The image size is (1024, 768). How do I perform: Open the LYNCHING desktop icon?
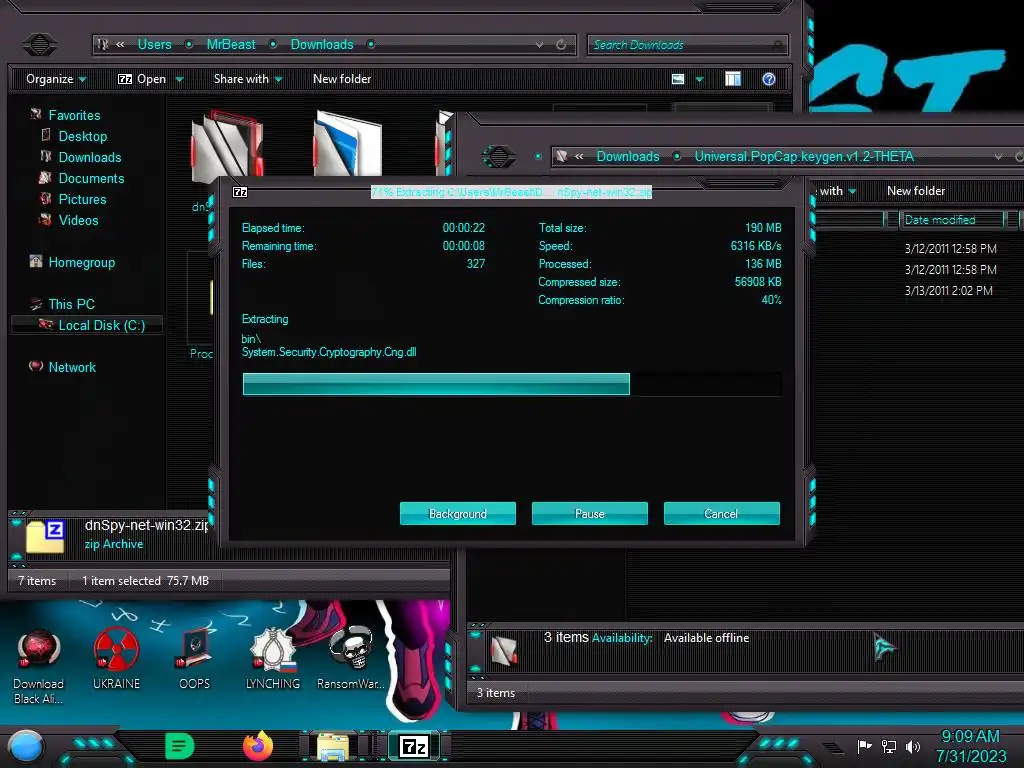point(272,658)
